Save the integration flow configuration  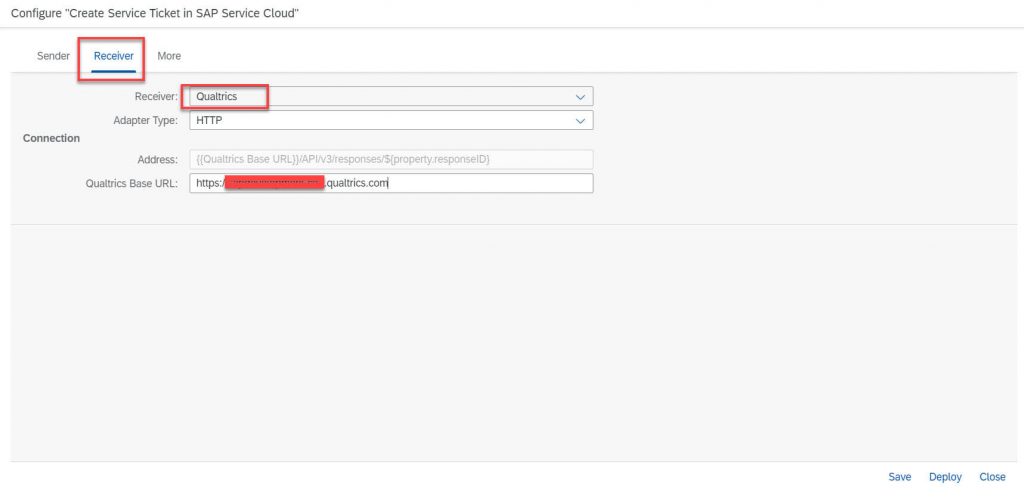pyautogui.click(x=899, y=477)
